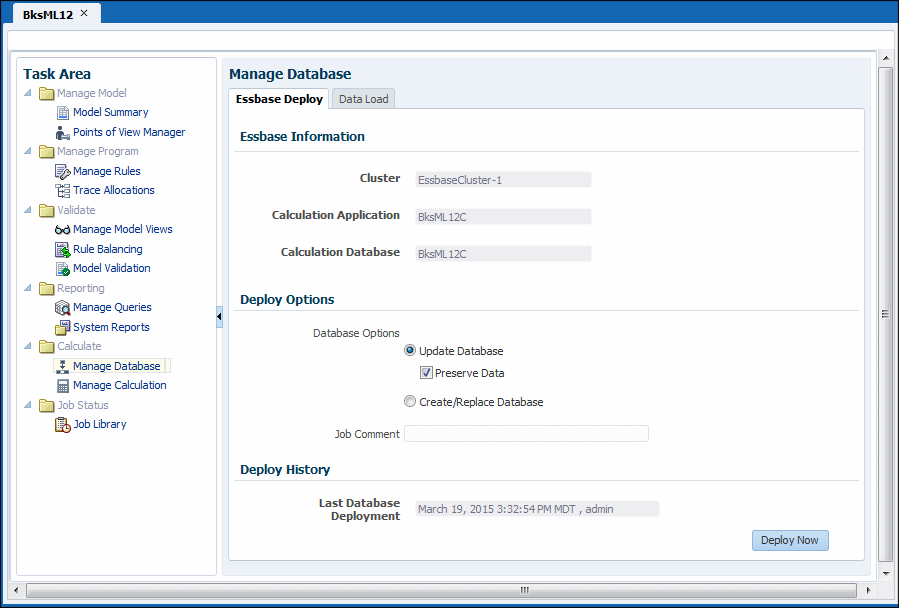Open the Manage Queries link
The image size is (899, 608).
point(112,307)
